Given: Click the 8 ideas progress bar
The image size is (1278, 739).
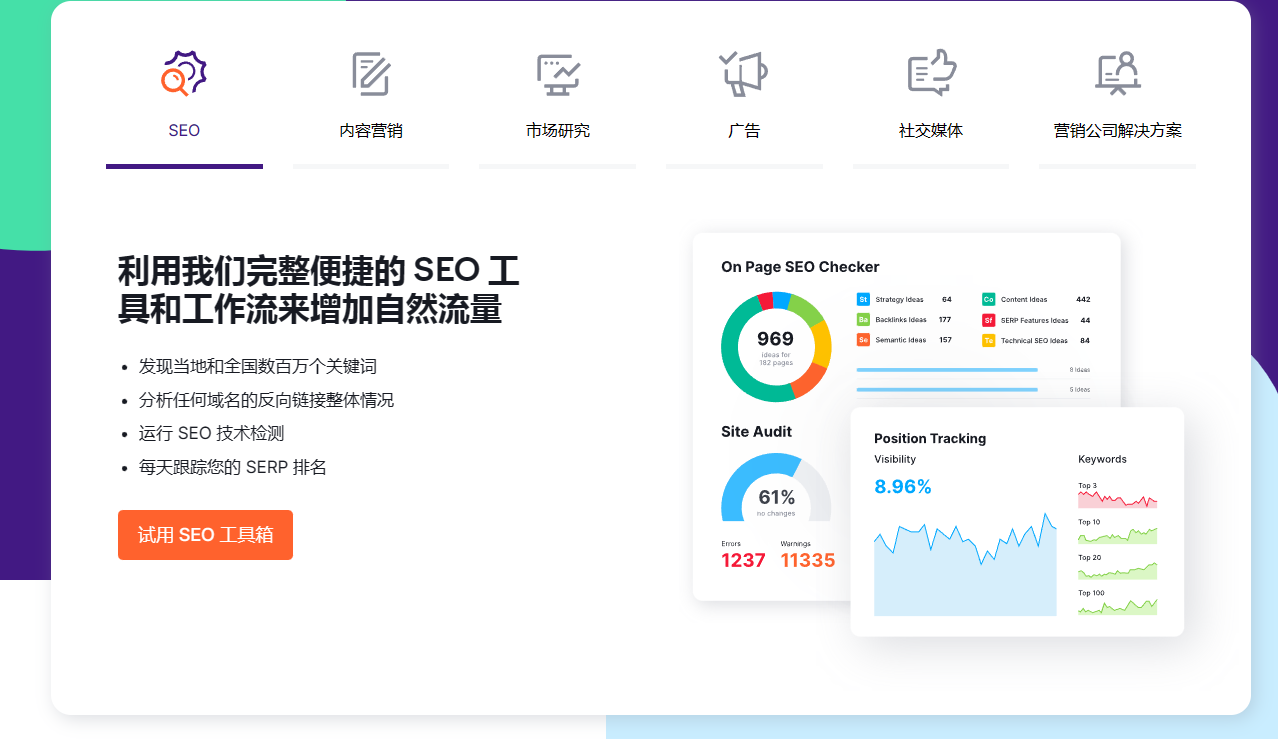Looking at the screenshot, I should (947, 370).
